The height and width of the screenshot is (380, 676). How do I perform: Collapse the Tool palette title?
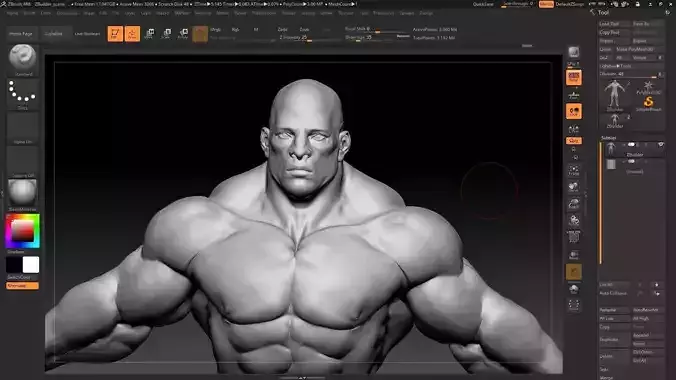tap(603, 13)
